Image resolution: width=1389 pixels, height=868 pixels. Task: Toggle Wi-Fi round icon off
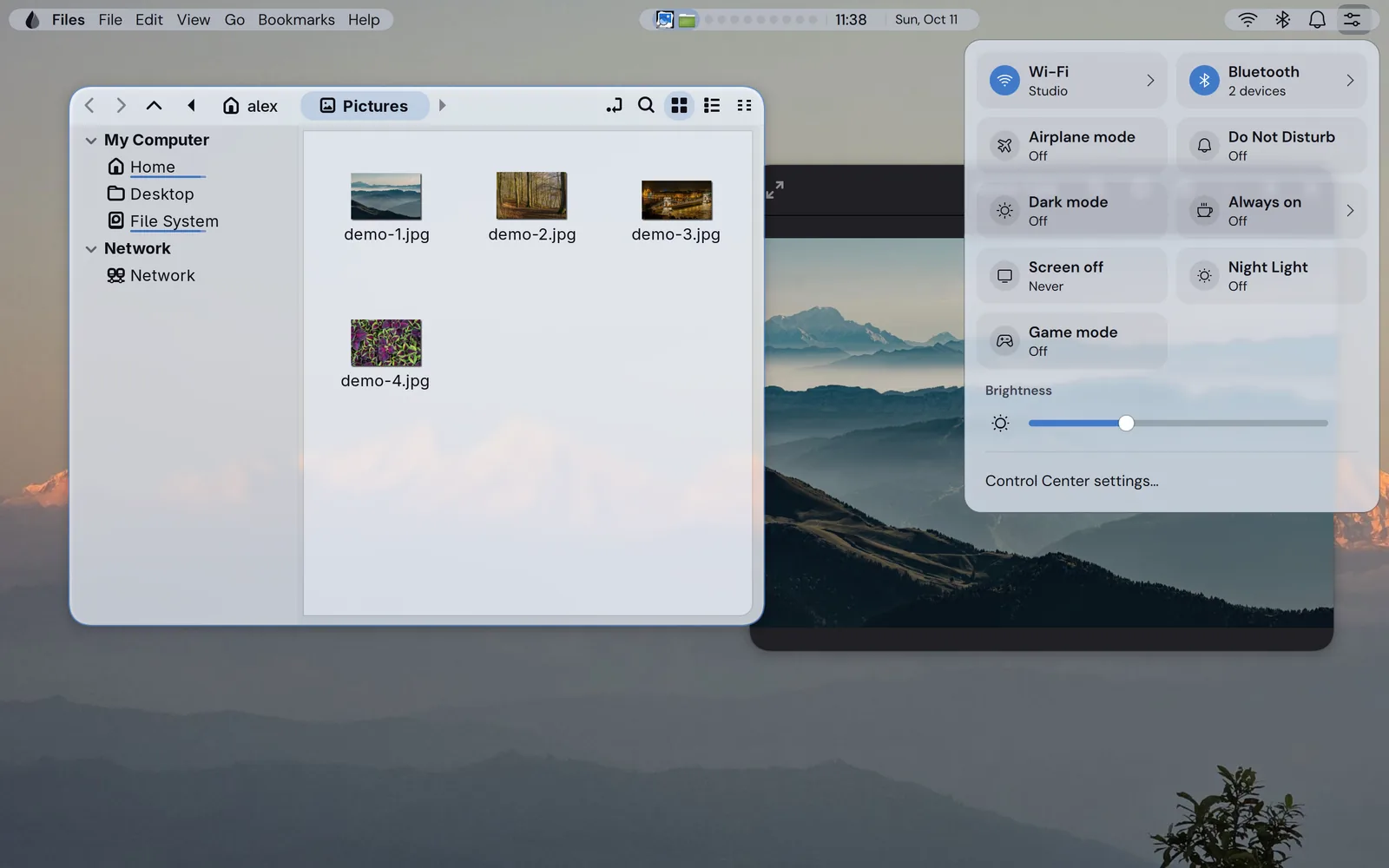pos(1004,81)
